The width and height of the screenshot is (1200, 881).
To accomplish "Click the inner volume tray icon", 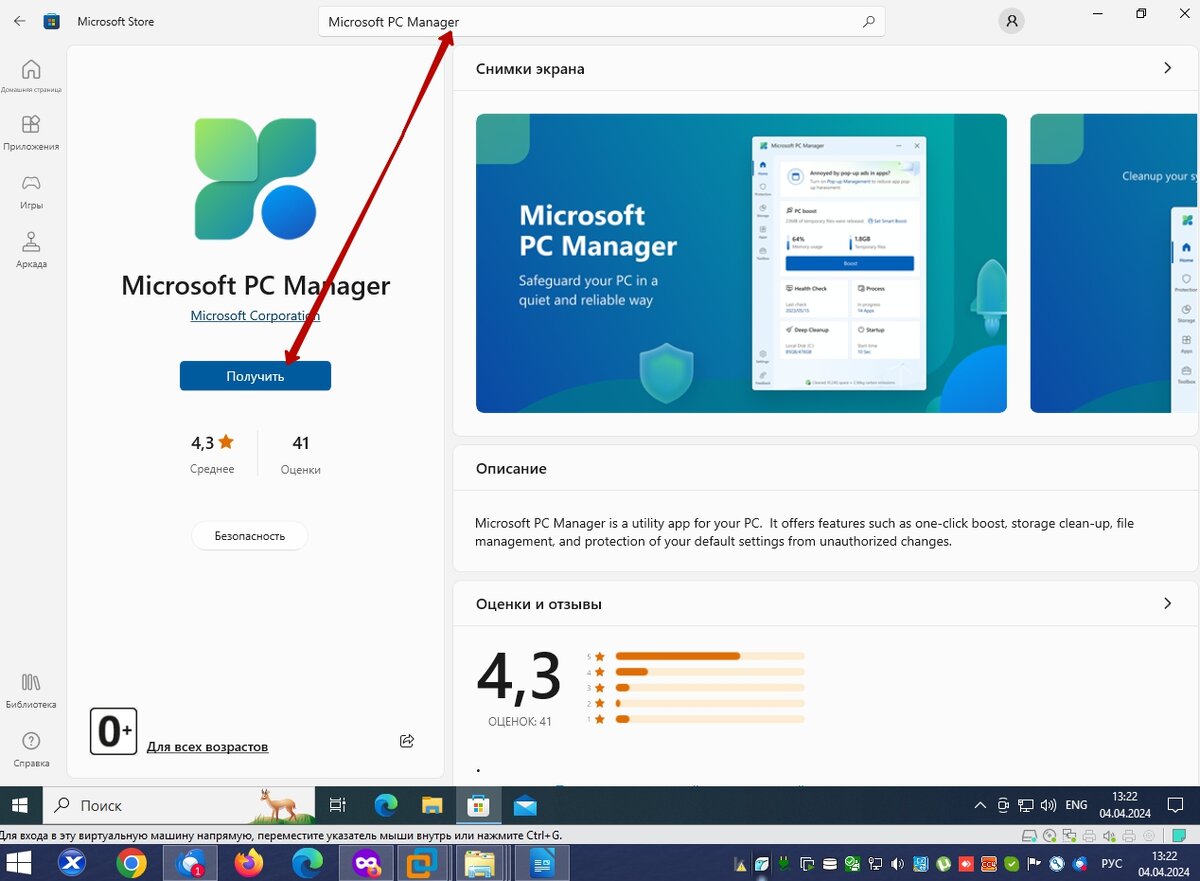I will pyautogui.click(x=1048, y=805).
